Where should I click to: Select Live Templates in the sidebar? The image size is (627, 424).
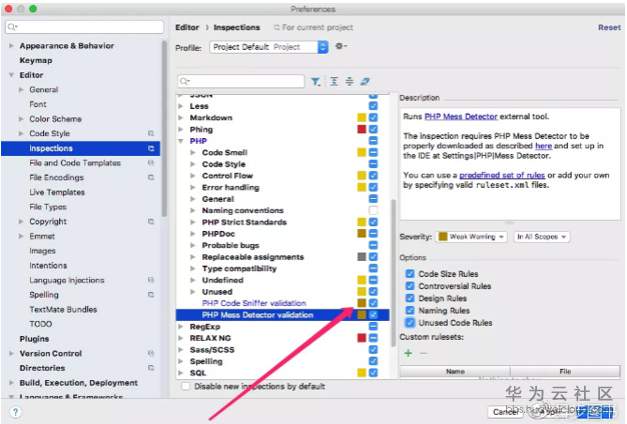click(x=57, y=192)
